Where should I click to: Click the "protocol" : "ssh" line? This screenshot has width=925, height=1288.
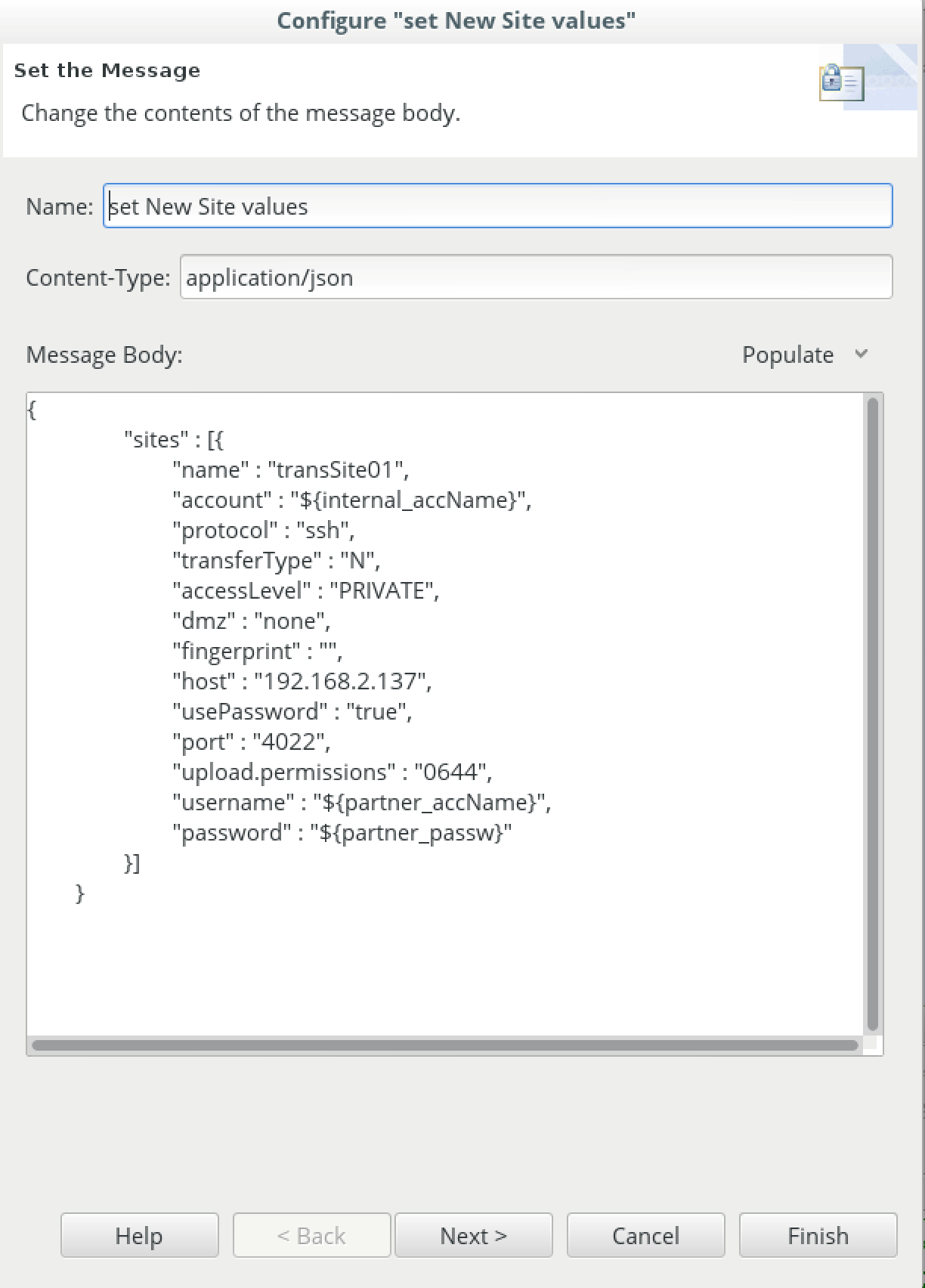(x=264, y=530)
